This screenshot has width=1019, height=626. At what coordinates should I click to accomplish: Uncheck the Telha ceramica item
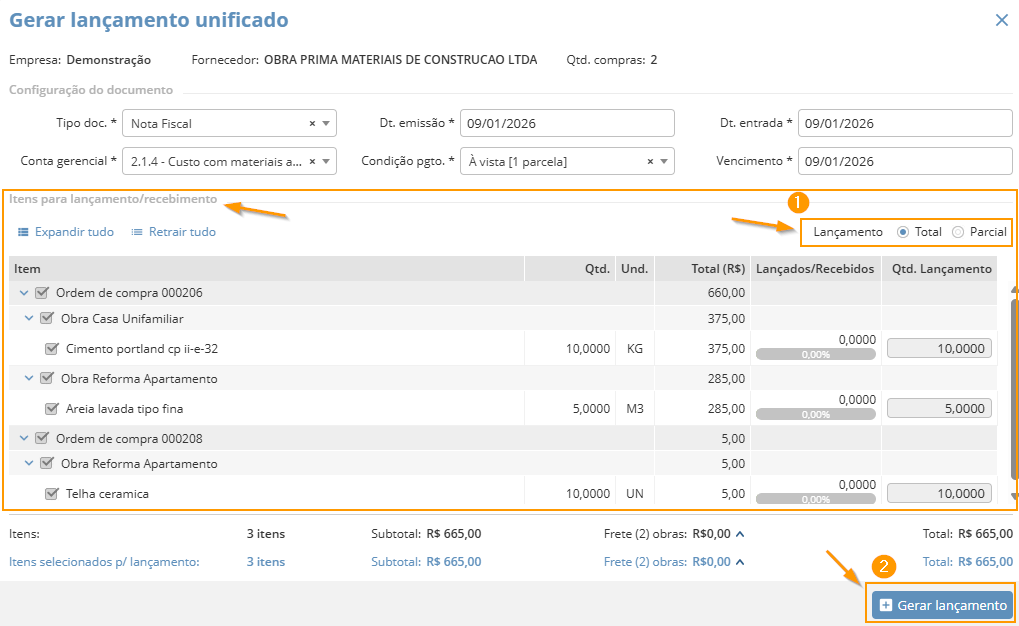pos(52,494)
